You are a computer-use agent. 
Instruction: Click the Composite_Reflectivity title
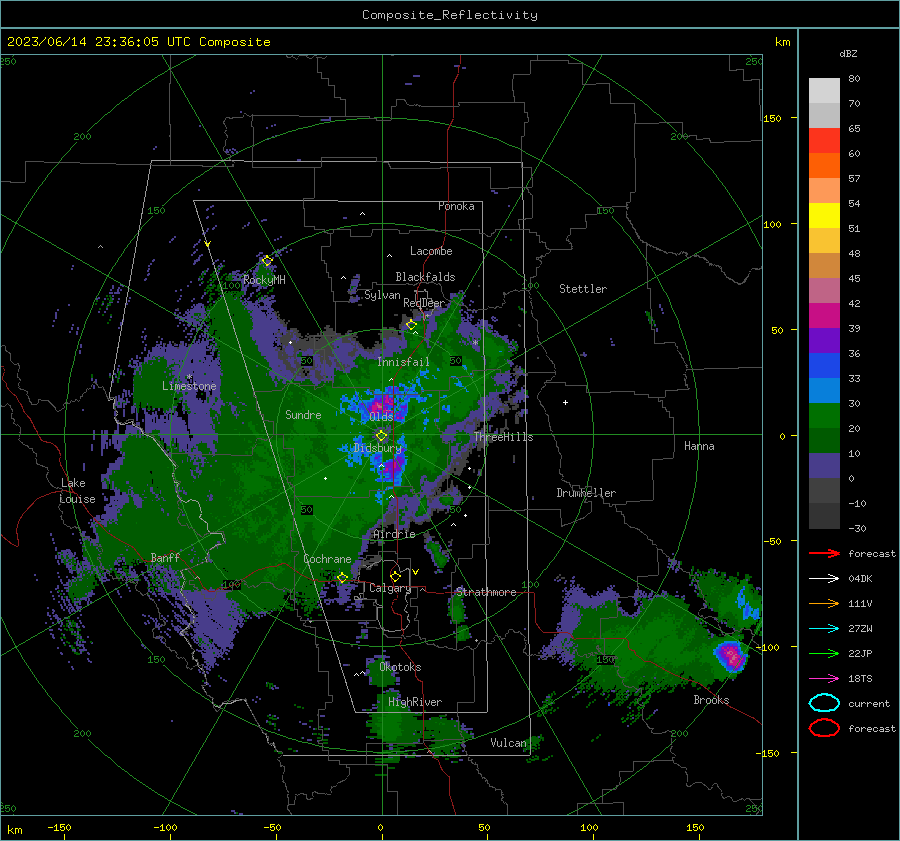450,15
